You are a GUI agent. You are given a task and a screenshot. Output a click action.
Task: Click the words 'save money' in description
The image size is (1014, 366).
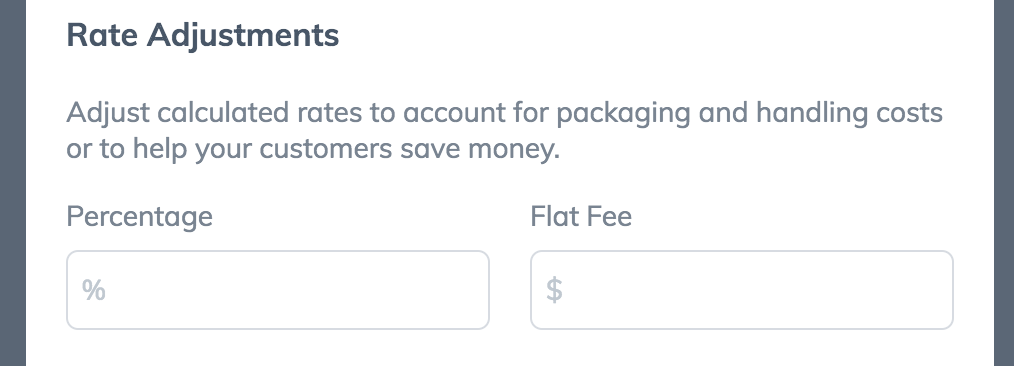(479, 149)
